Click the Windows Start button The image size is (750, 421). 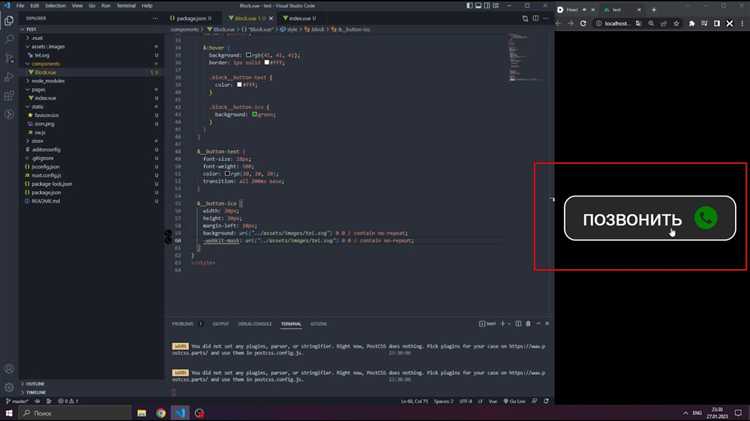pos(8,412)
